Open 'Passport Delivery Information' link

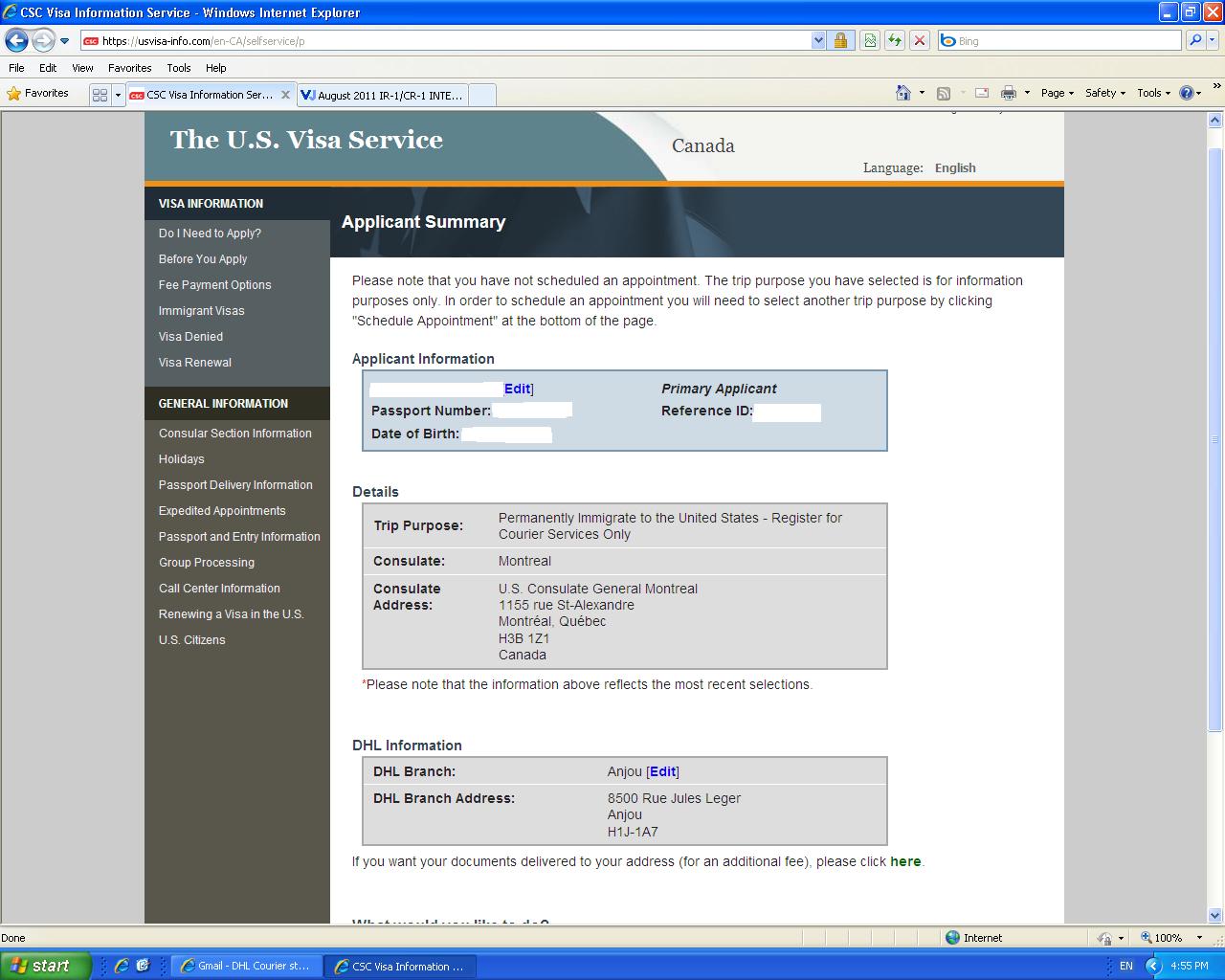click(x=235, y=485)
